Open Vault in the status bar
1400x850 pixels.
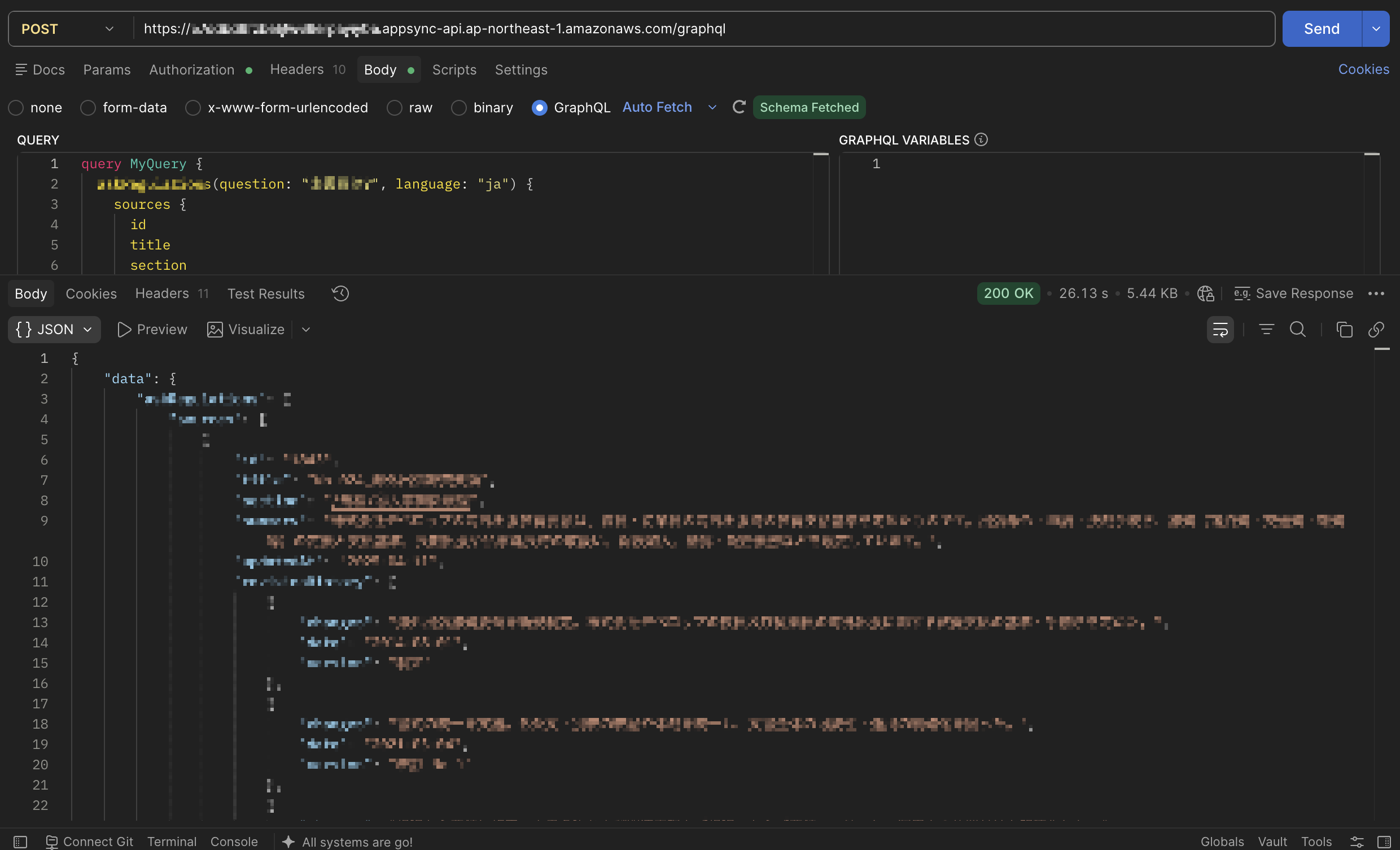coord(1272,842)
